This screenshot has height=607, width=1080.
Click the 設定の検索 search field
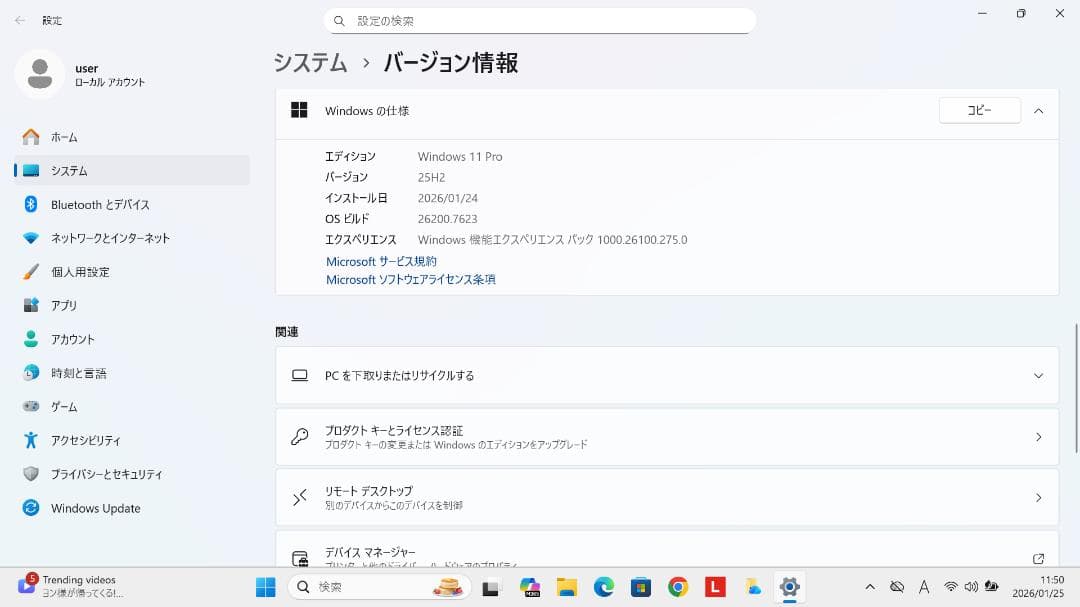coord(540,20)
